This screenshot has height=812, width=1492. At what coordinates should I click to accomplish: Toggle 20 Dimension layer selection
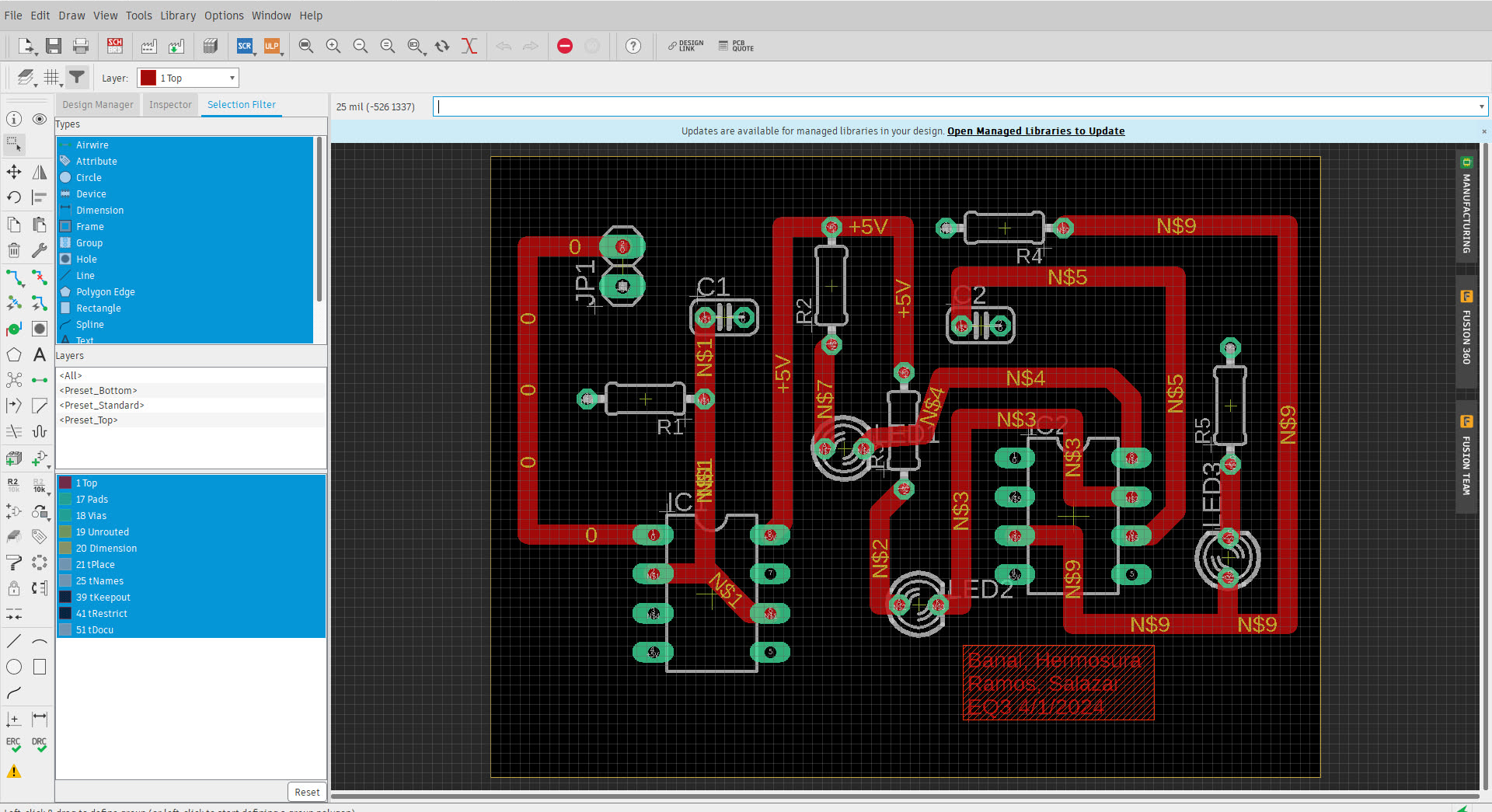pyautogui.click(x=191, y=549)
